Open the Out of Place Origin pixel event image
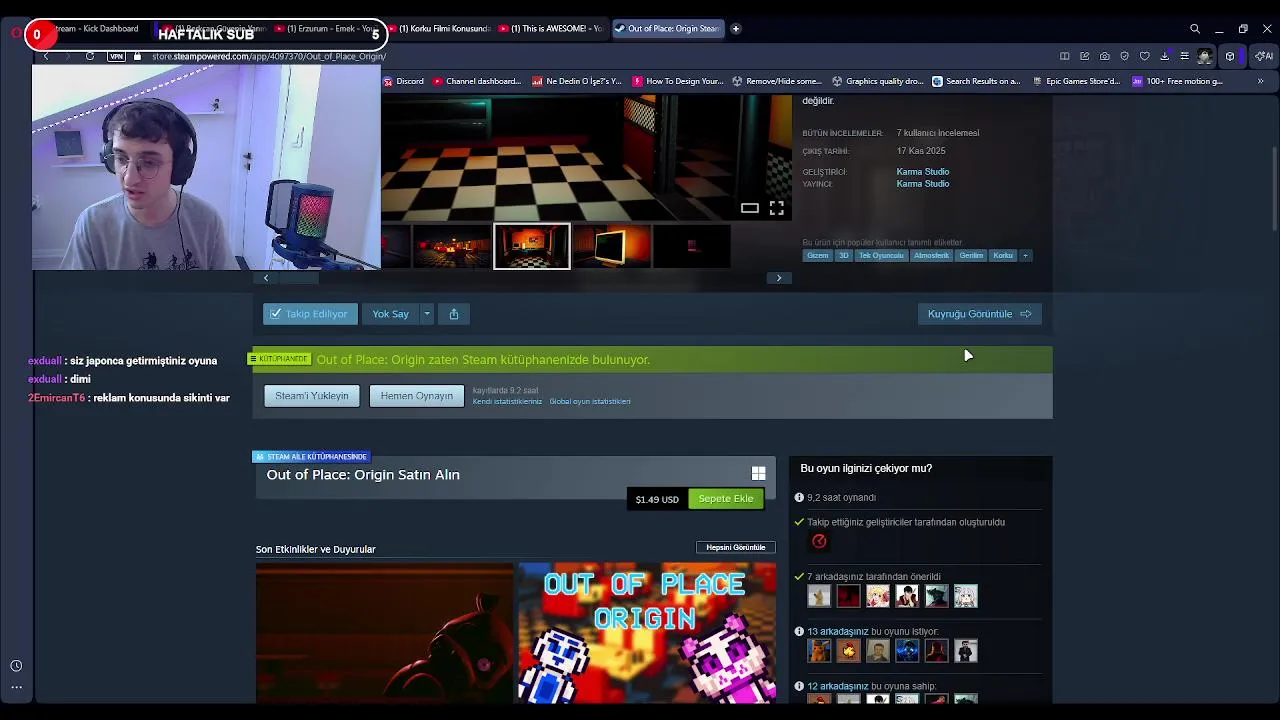Image resolution: width=1280 pixels, height=720 pixels. coord(647,633)
